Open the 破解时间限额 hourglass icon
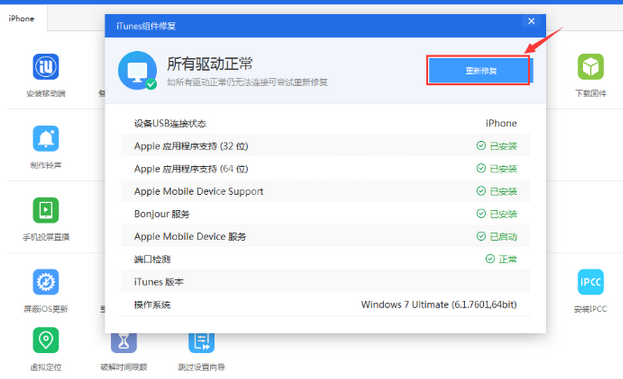The width and height of the screenshot is (623, 379). pyautogui.click(x=124, y=342)
